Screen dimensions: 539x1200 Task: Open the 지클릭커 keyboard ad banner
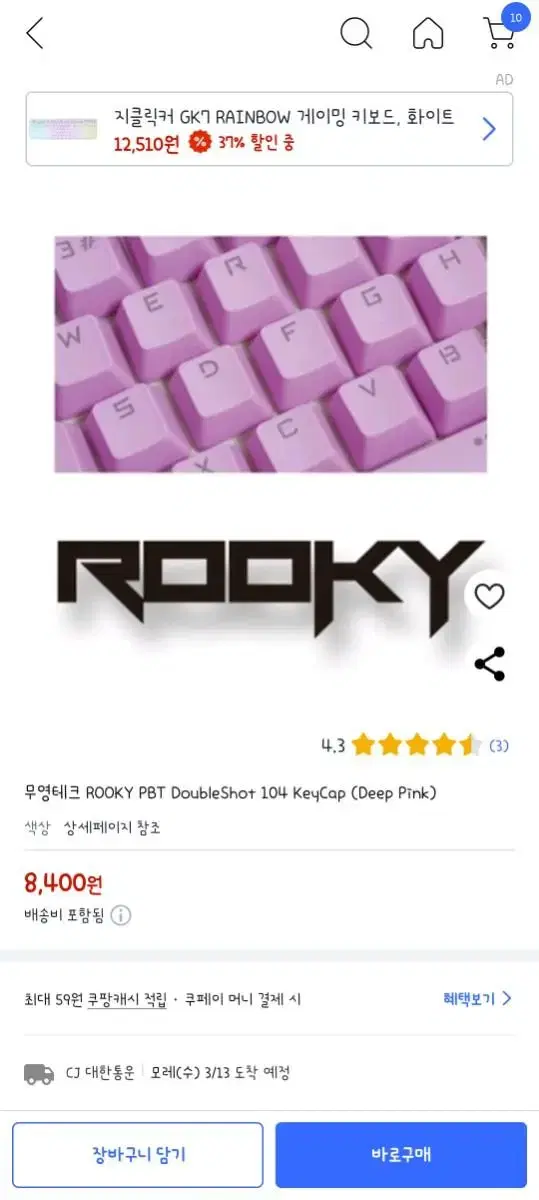tap(269, 129)
